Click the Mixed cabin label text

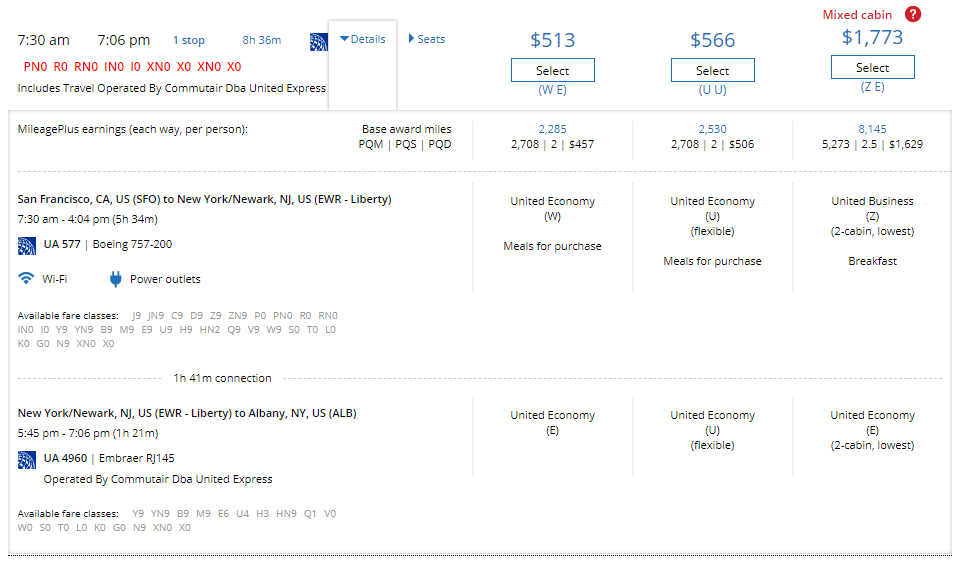(857, 15)
